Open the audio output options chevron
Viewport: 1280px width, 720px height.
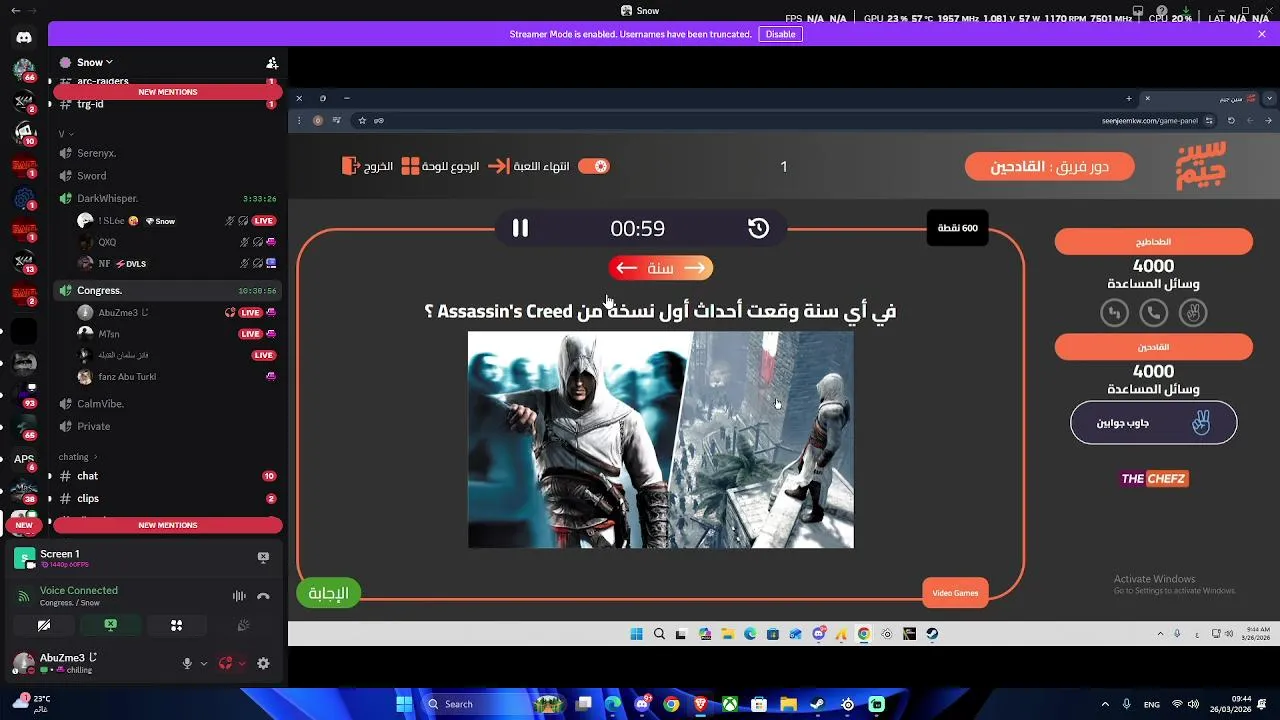pyautogui.click(x=242, y=663)
